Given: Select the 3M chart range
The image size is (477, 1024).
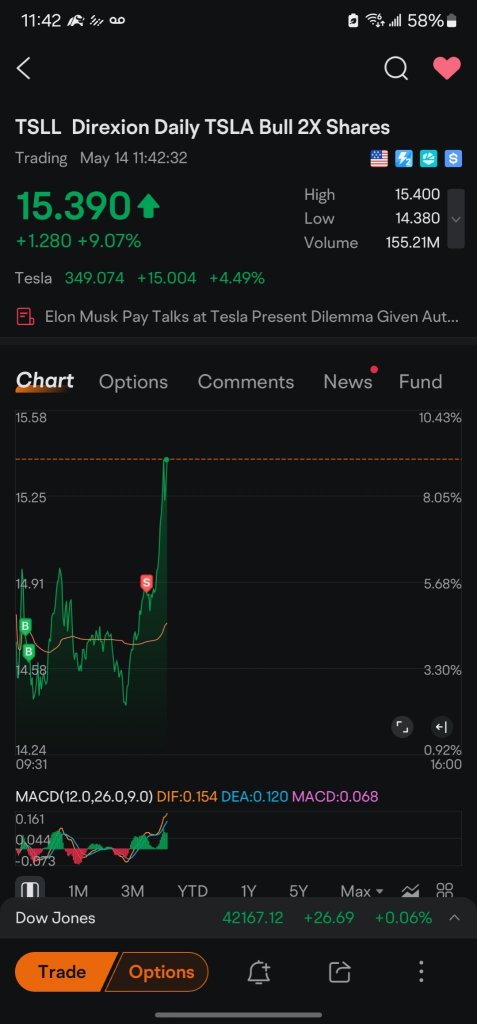Looking at the screenshot, I should 133,891.
